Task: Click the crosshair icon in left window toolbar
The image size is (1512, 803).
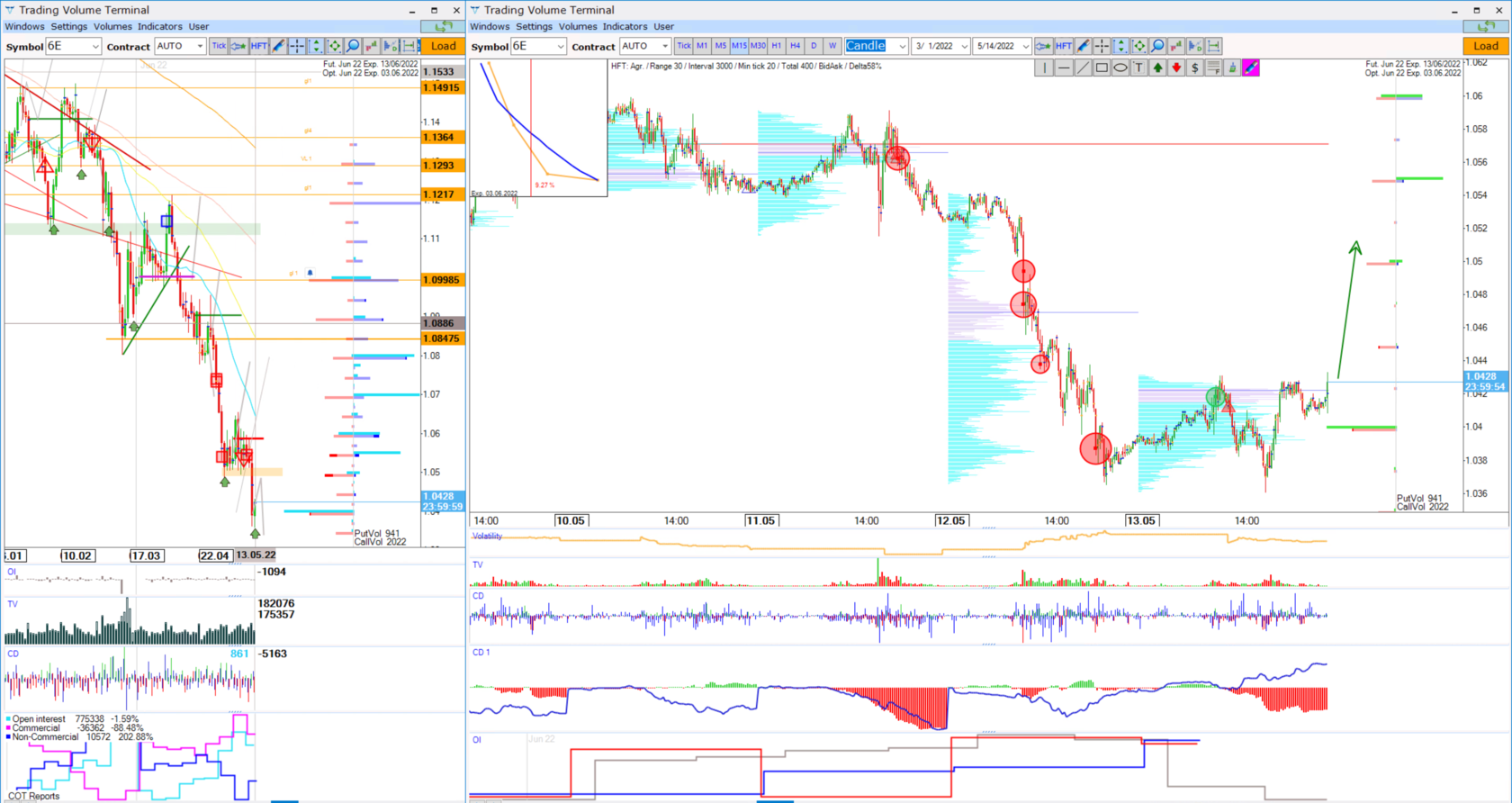Action: coord(296,46)
